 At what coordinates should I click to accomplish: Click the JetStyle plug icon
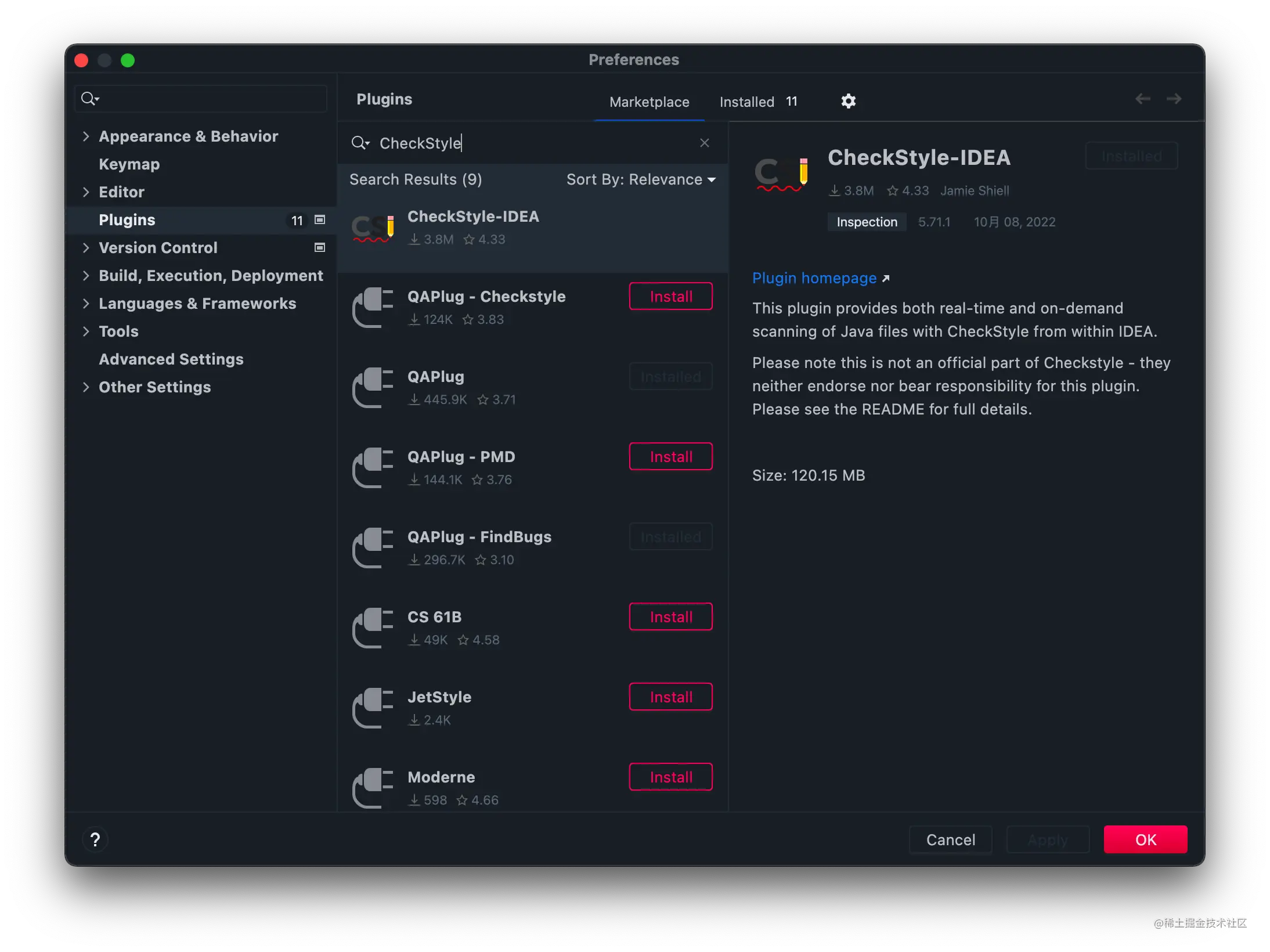(x=373, y=708)
